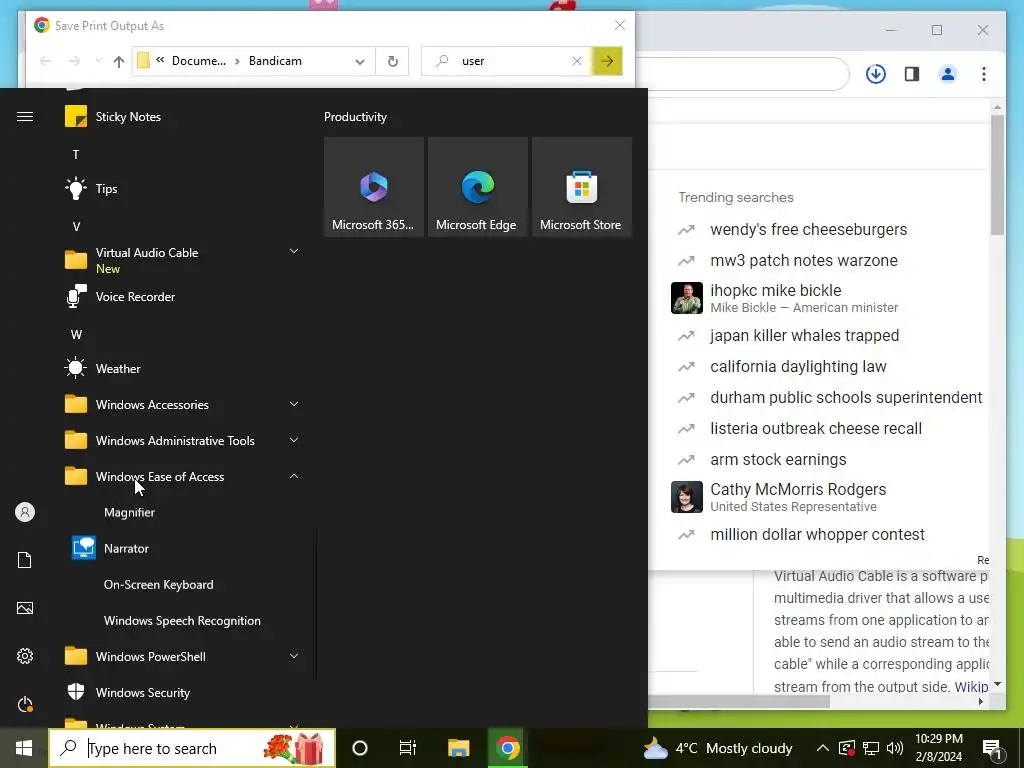Open the user account icon in Start sidebar
The height and width of the screenshot is (768, 1024).
(x=25, y=512)
